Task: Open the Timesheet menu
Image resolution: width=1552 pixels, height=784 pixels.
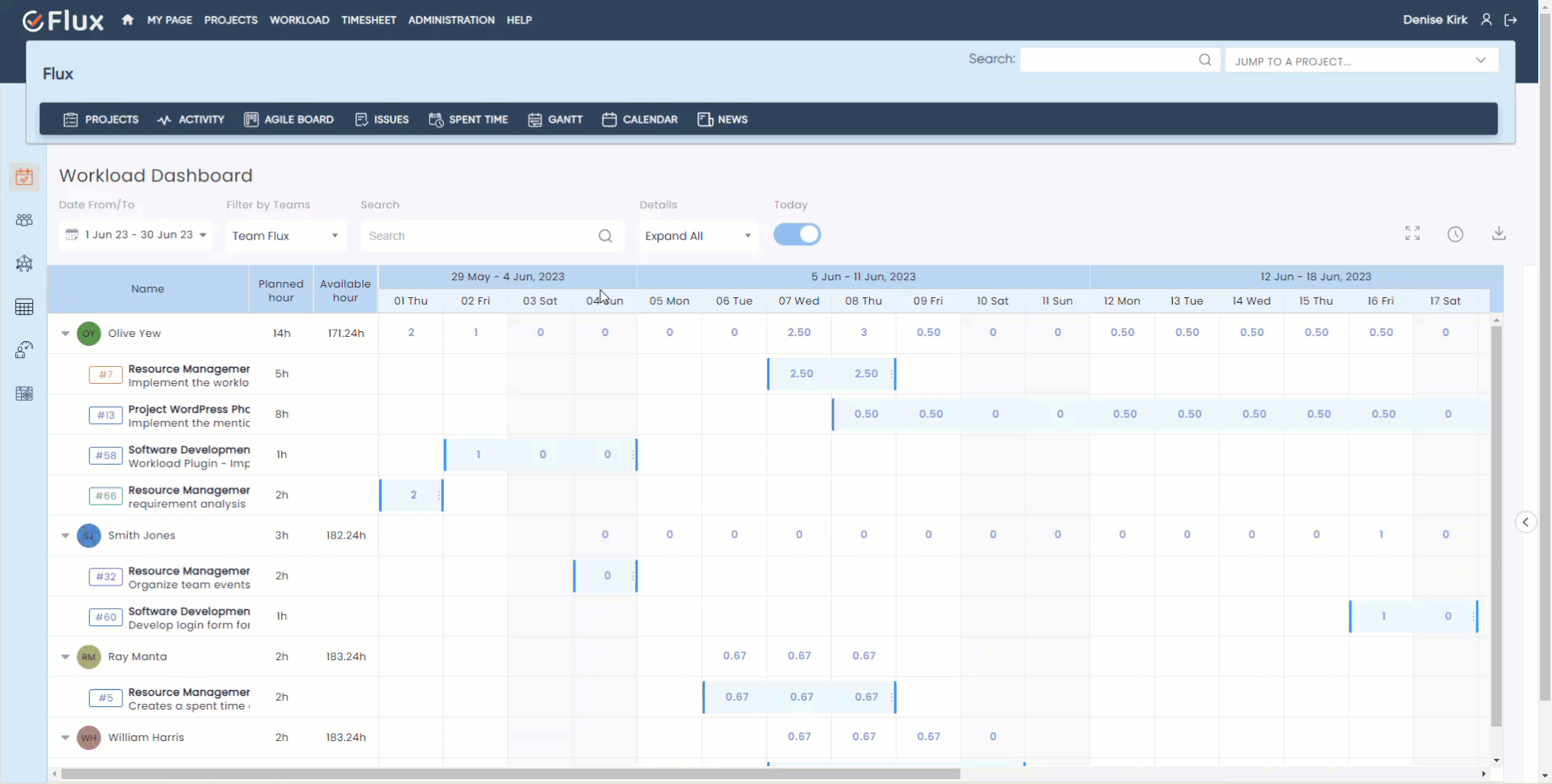Action: tap(369, 19)
